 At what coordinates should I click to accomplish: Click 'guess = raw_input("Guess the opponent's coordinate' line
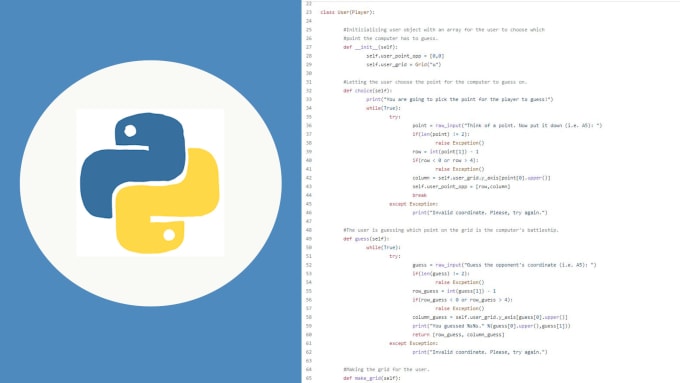pyautogui.click(x=504, y=265)
